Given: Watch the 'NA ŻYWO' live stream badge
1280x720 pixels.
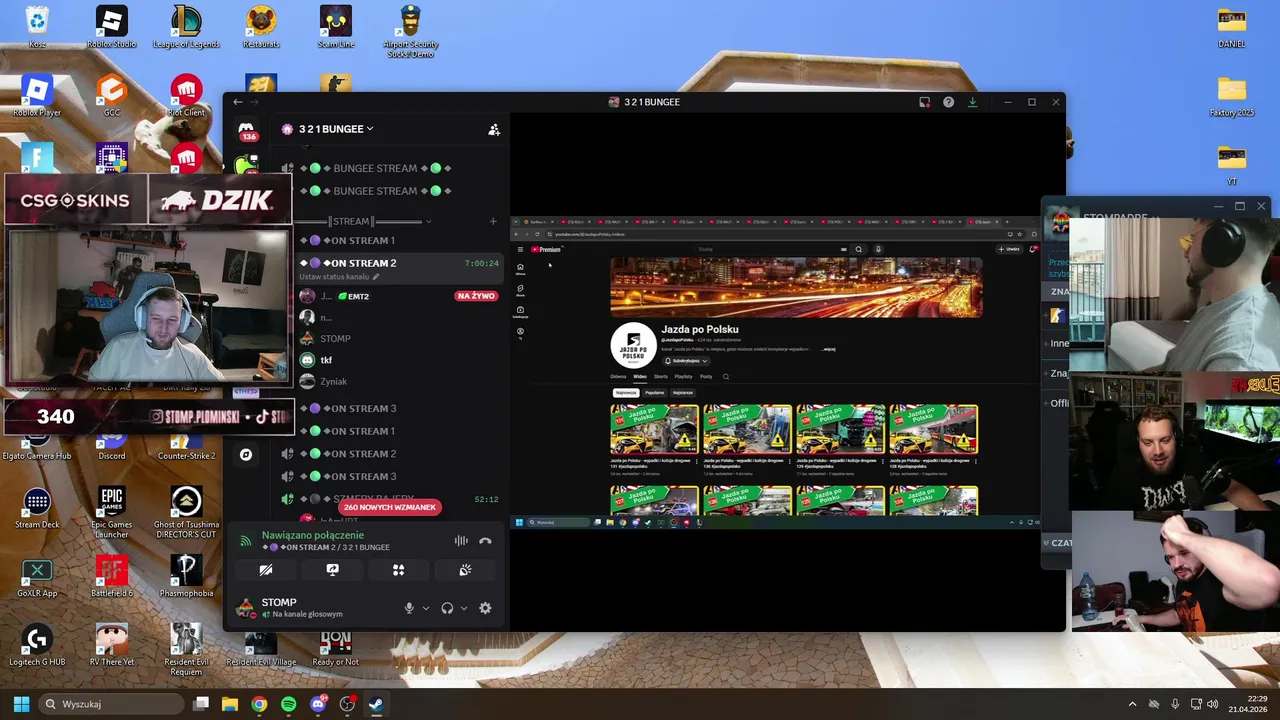Looking at the screenshot, I should 476,296.
